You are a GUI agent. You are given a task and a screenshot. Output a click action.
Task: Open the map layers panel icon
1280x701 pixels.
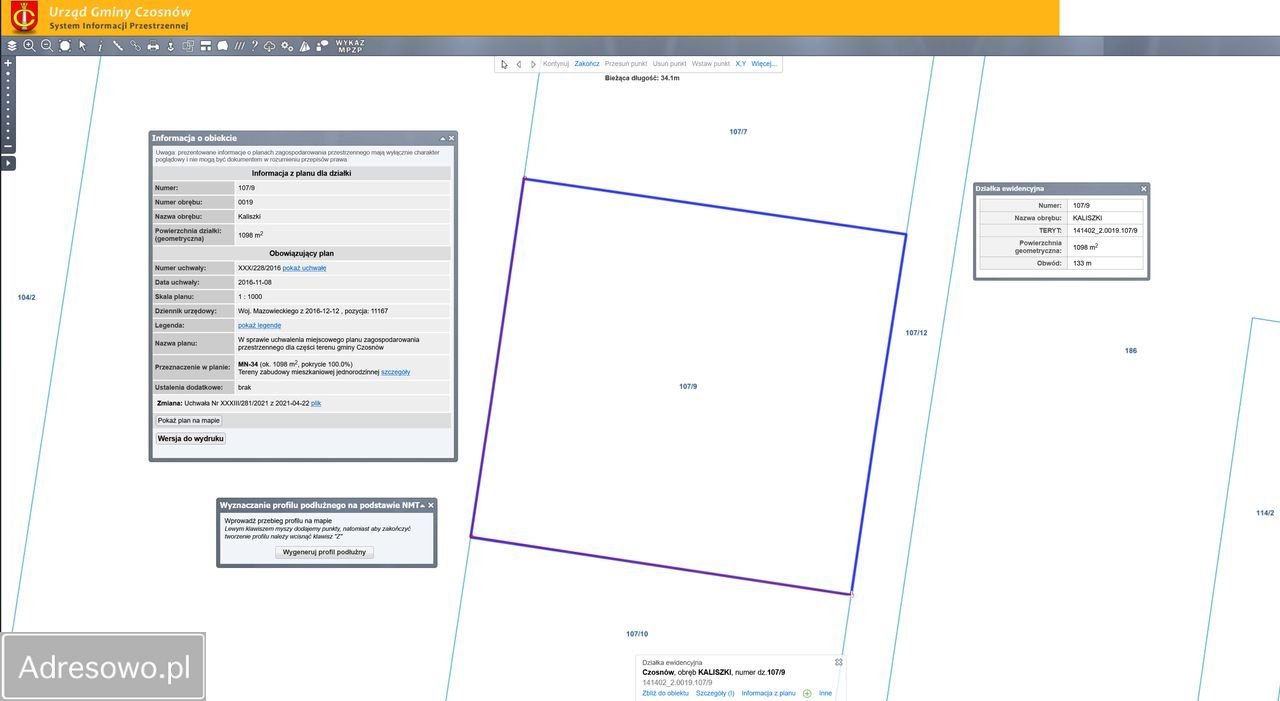12,46
